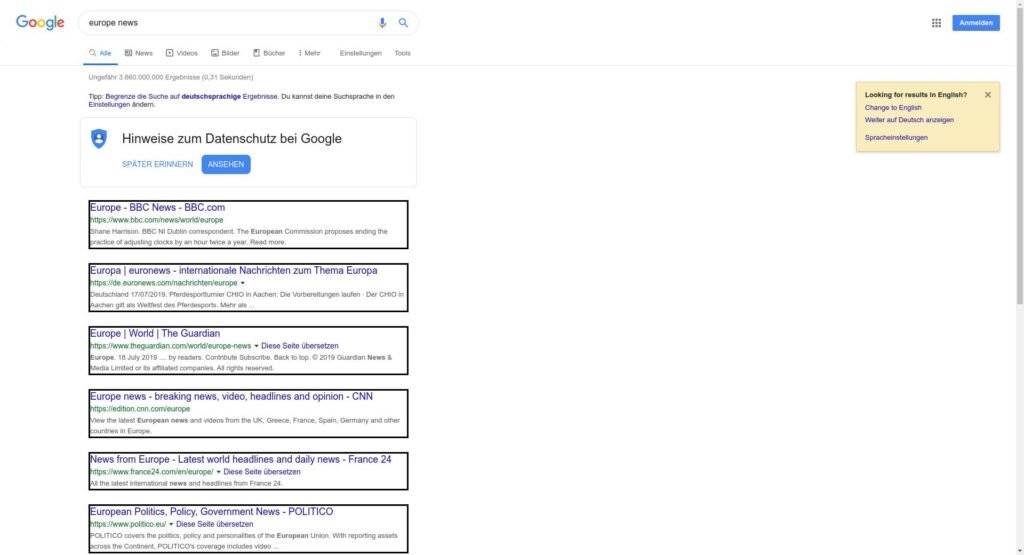Open the Videos search tab
This screenshot has width=1024, height=555.
[182, 53]
